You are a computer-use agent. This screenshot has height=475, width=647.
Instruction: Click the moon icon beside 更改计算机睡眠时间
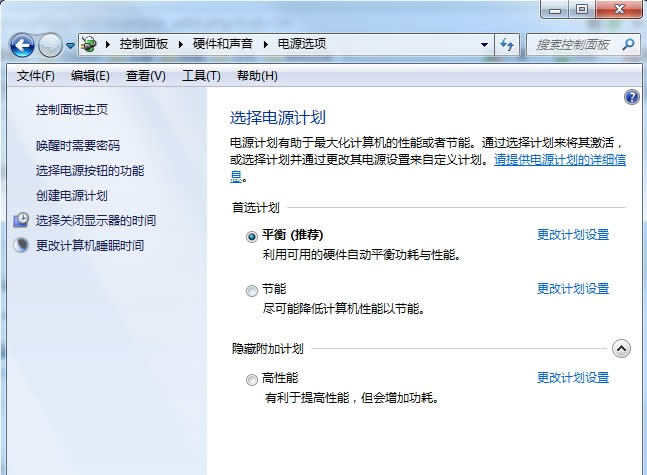coord(21,245)
